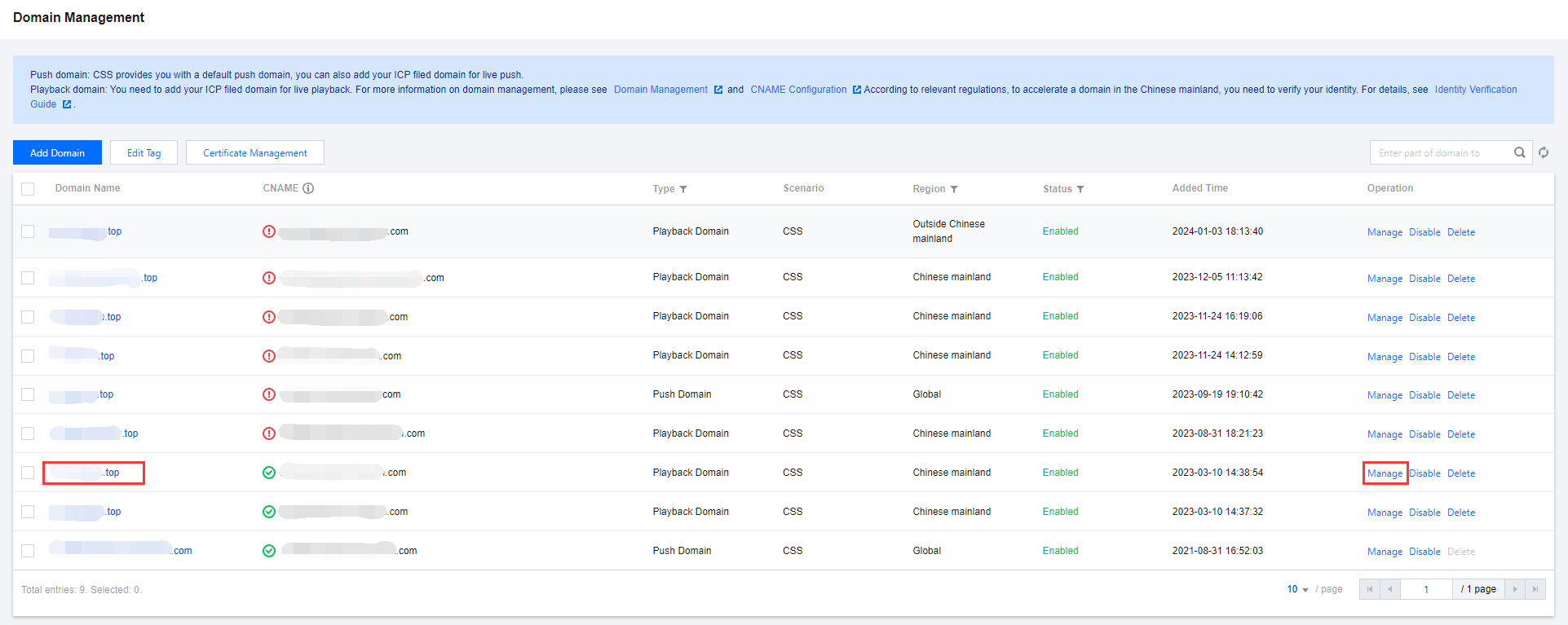Delete the Push Domain added 2023-09-19

[1460, 395]
